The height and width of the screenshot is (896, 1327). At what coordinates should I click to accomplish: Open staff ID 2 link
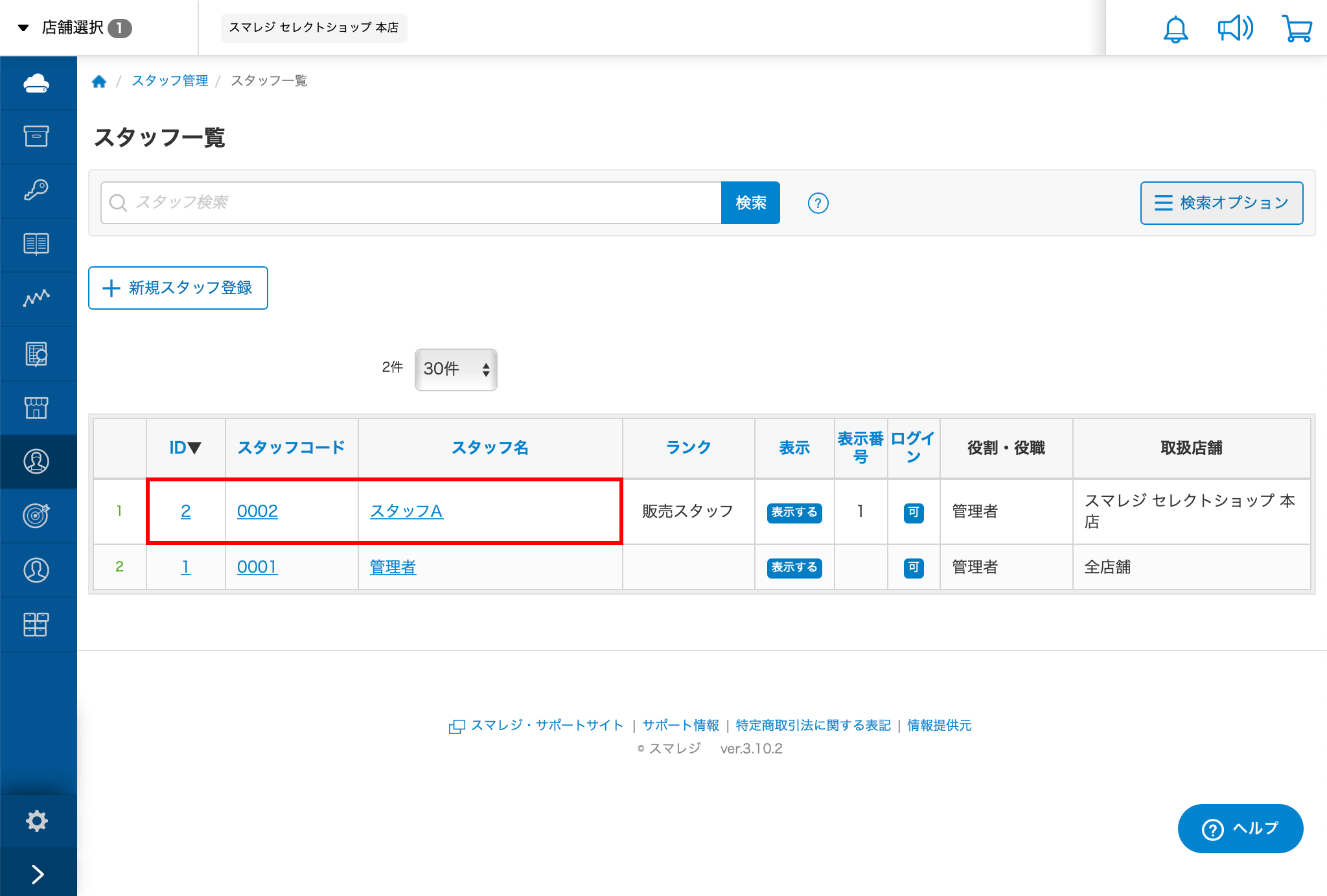coord(185,511)
